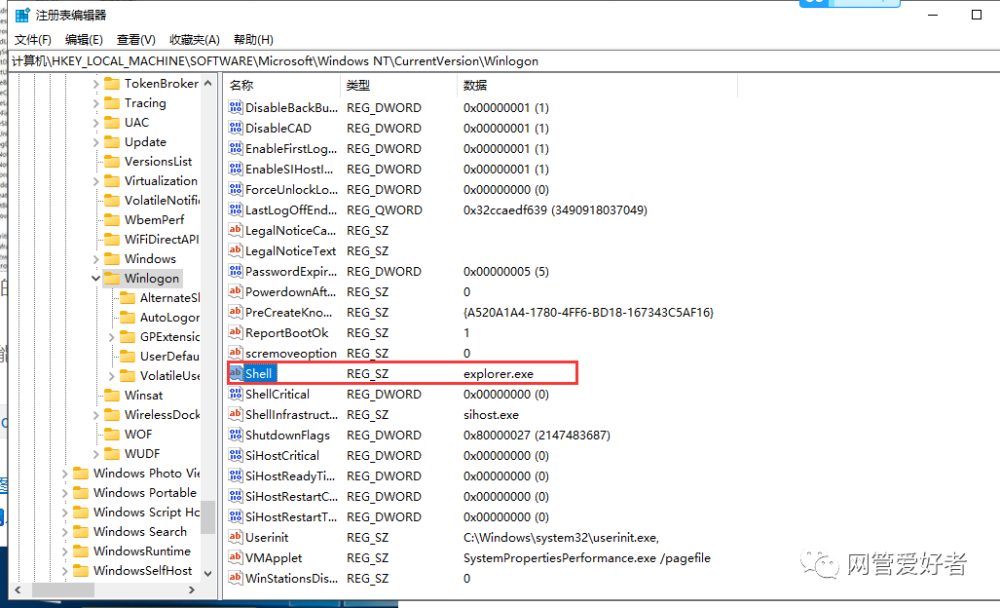Click the Shell string value icon

[235, 373]
